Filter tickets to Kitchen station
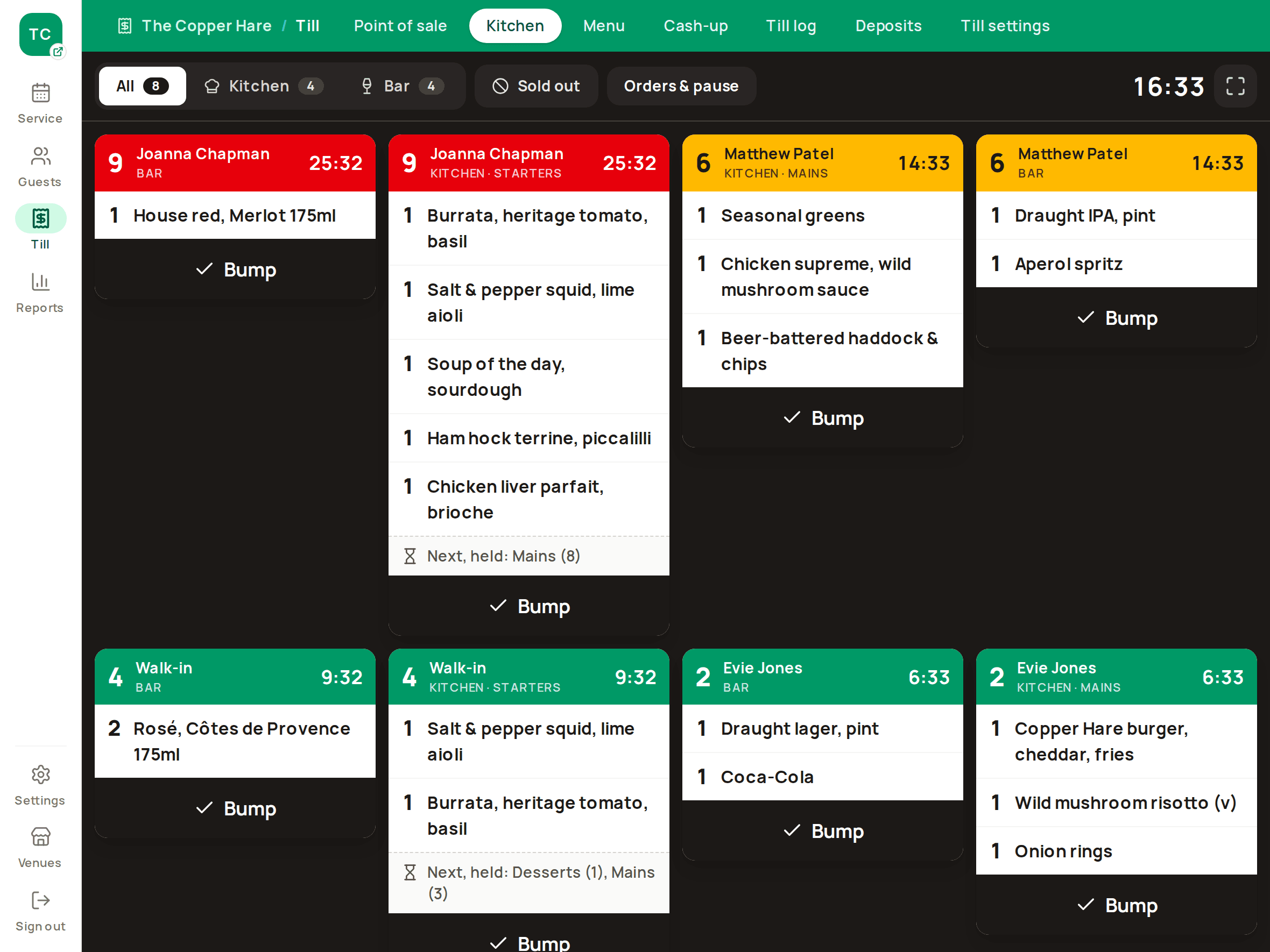This screenshot has width=1270, height=952. [x=264, y=86]
